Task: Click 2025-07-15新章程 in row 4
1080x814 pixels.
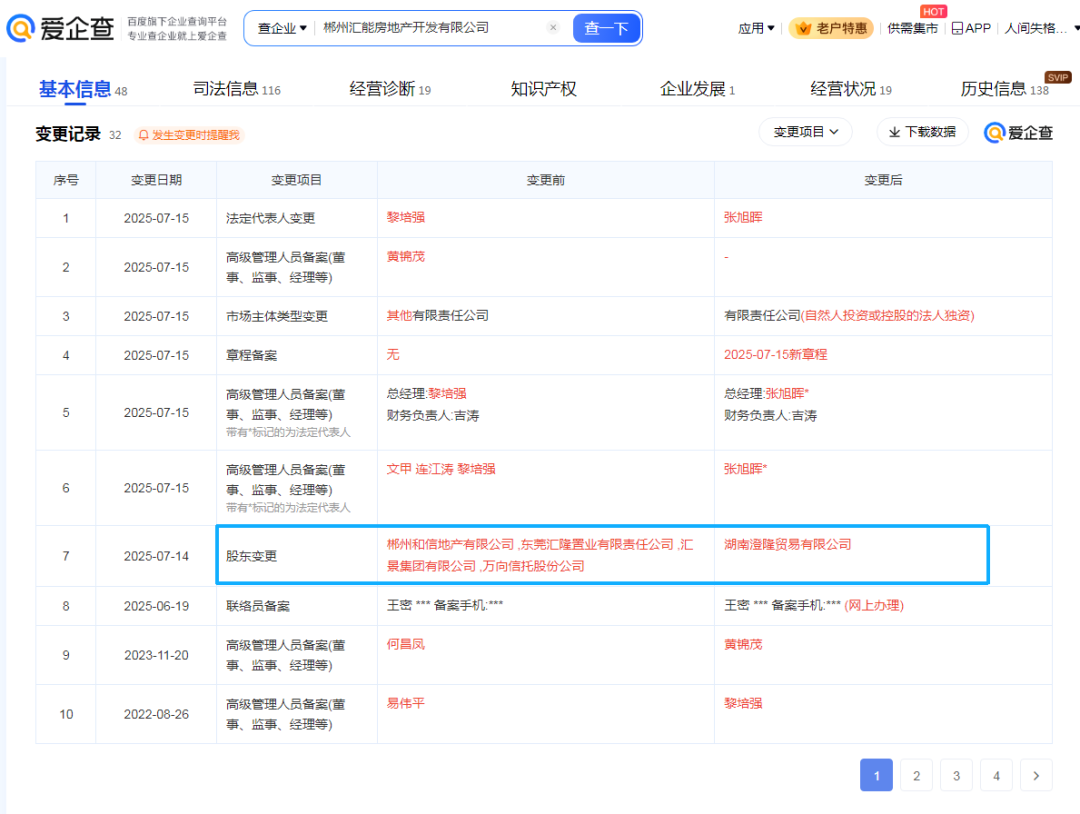Action: pos(775,355)
